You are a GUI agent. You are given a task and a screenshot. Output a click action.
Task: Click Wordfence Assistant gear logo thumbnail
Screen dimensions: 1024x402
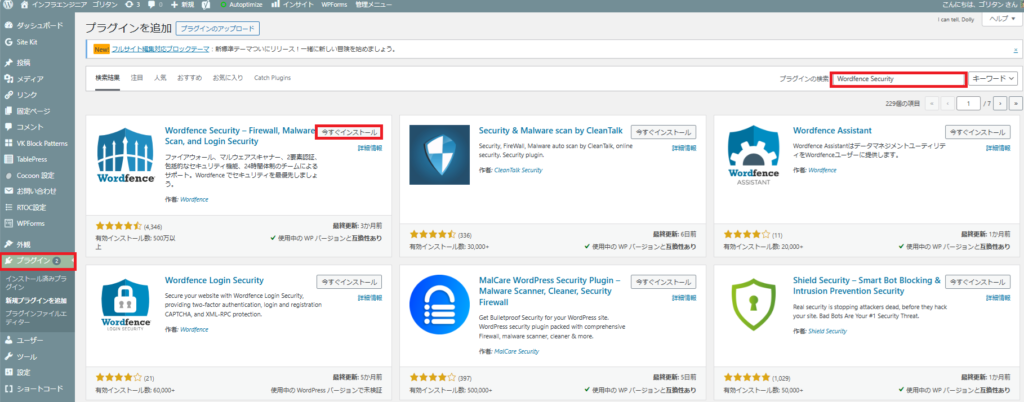click(754, 156)
